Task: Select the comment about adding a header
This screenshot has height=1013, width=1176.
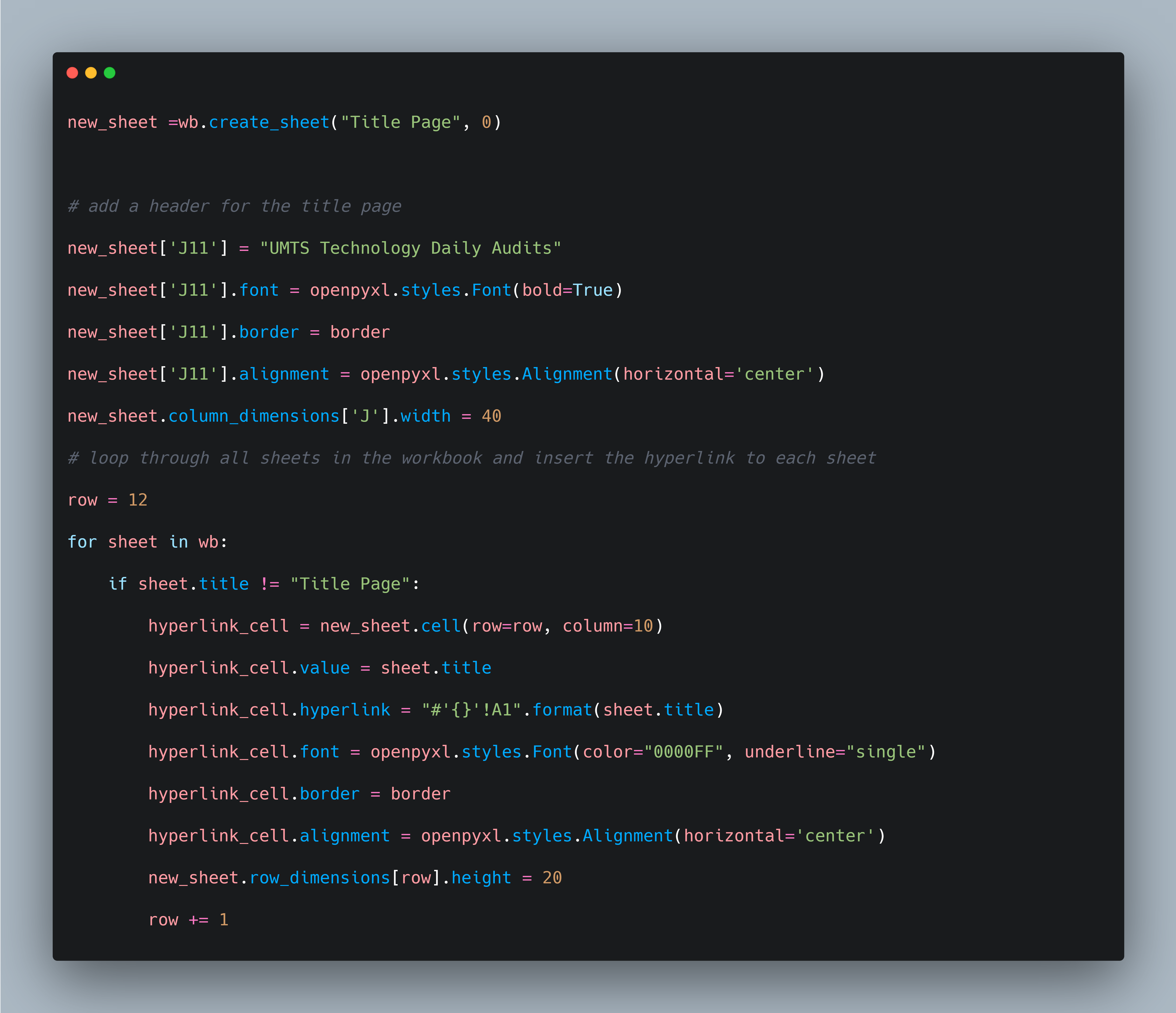Action: (x=234, y=206)
